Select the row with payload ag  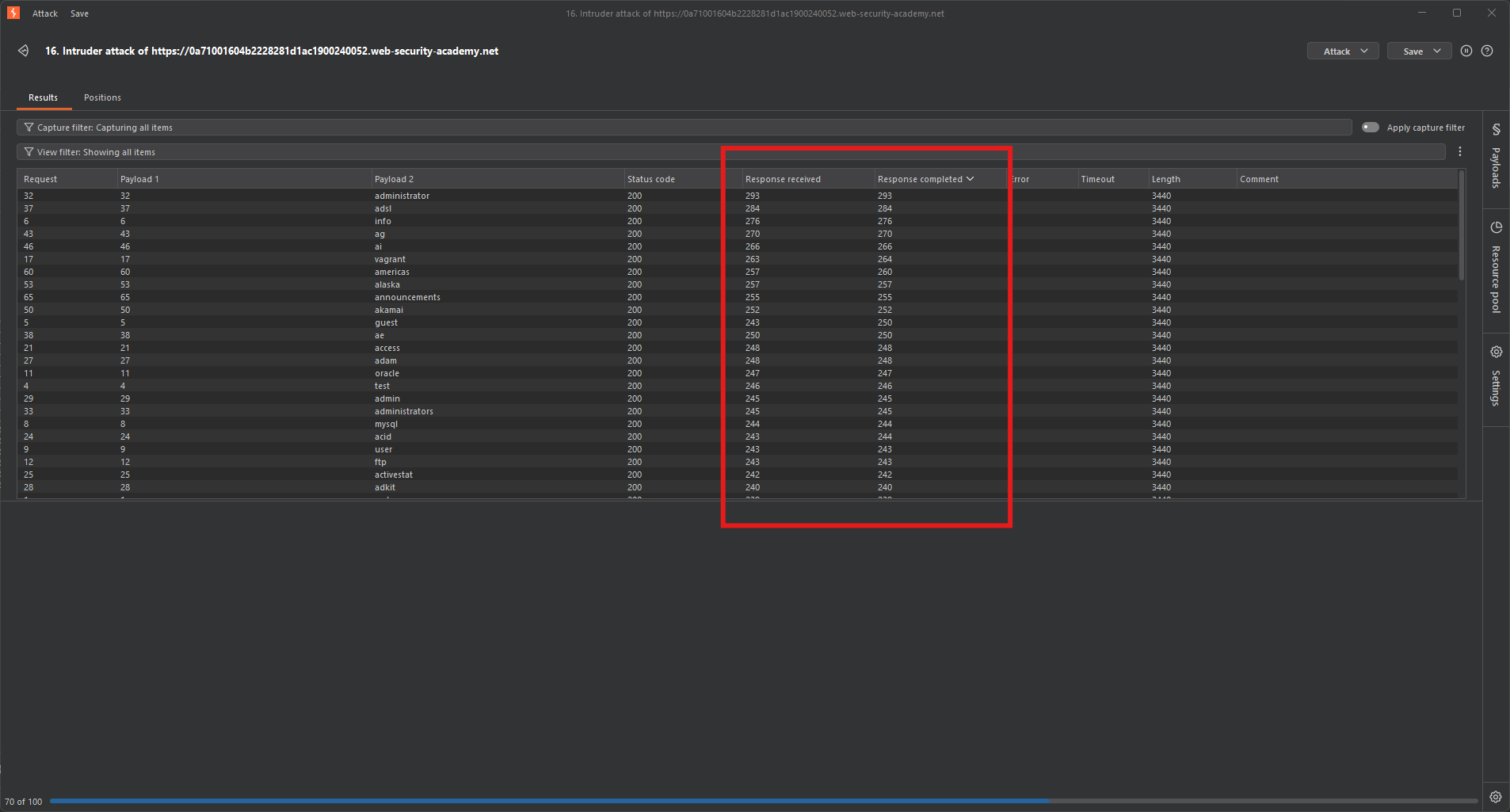[738, 234]
